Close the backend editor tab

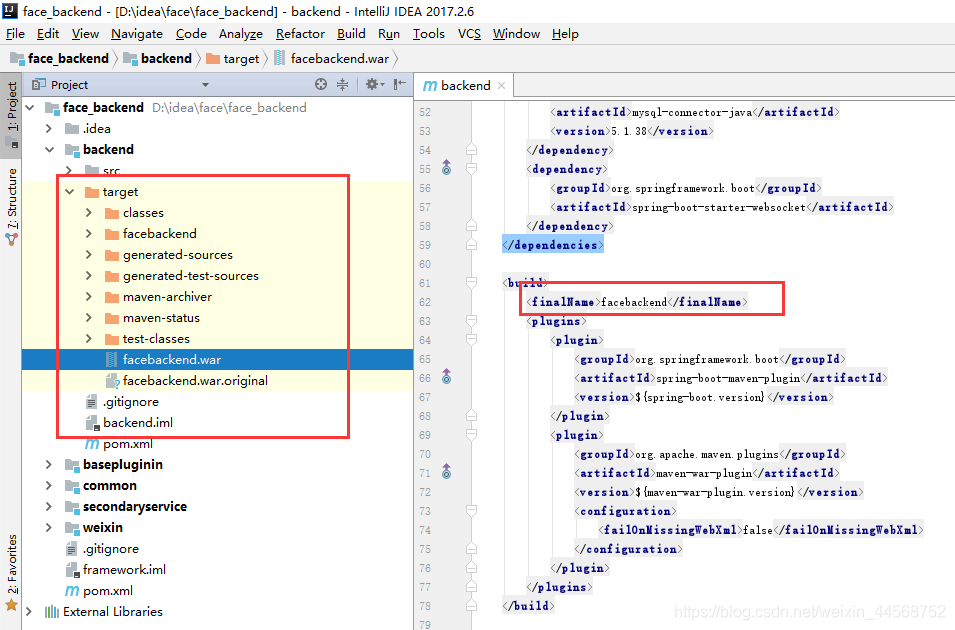pos(501,86)
